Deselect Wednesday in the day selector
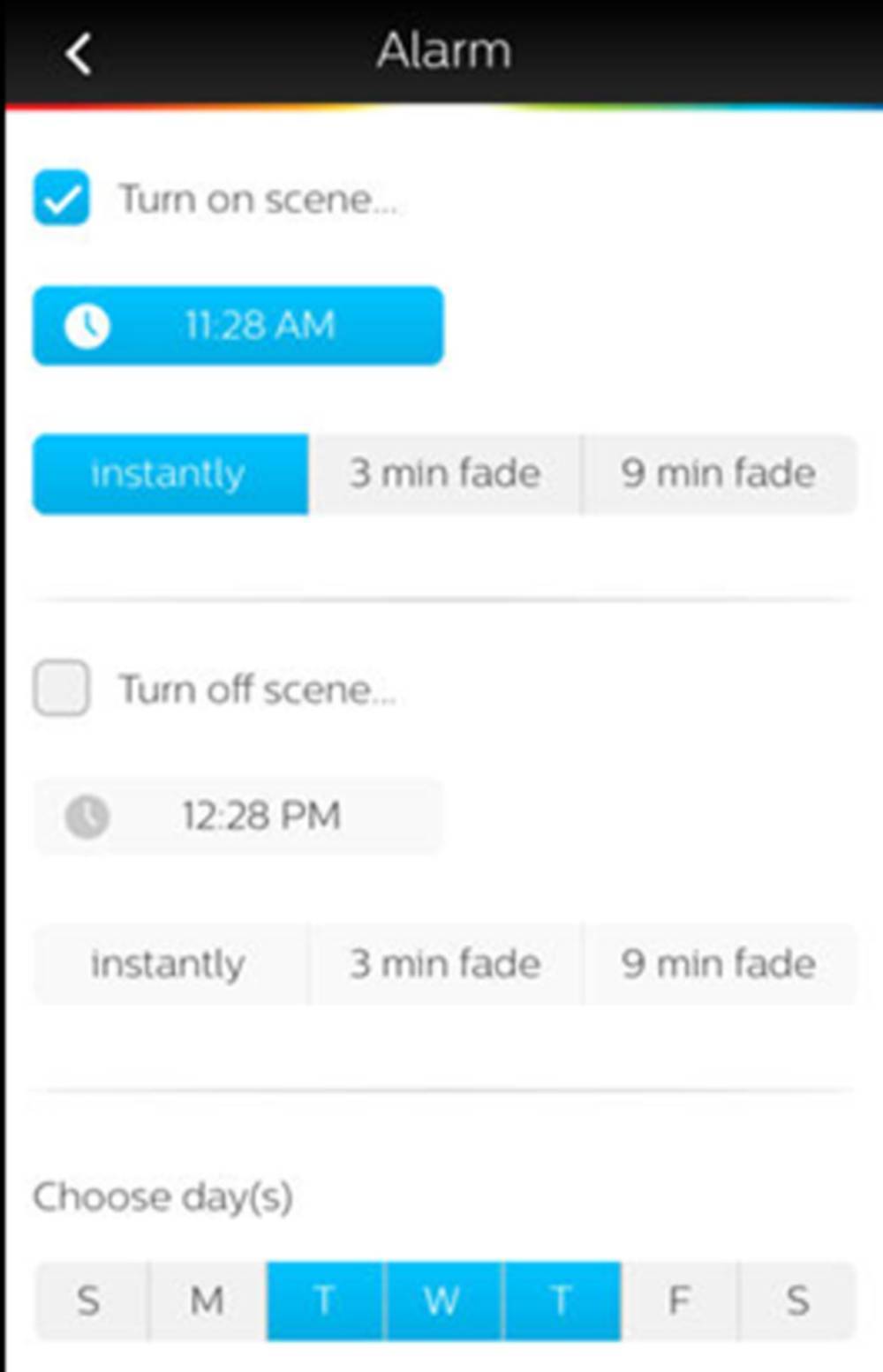The image size is (883, 1372). point(442,1301)
